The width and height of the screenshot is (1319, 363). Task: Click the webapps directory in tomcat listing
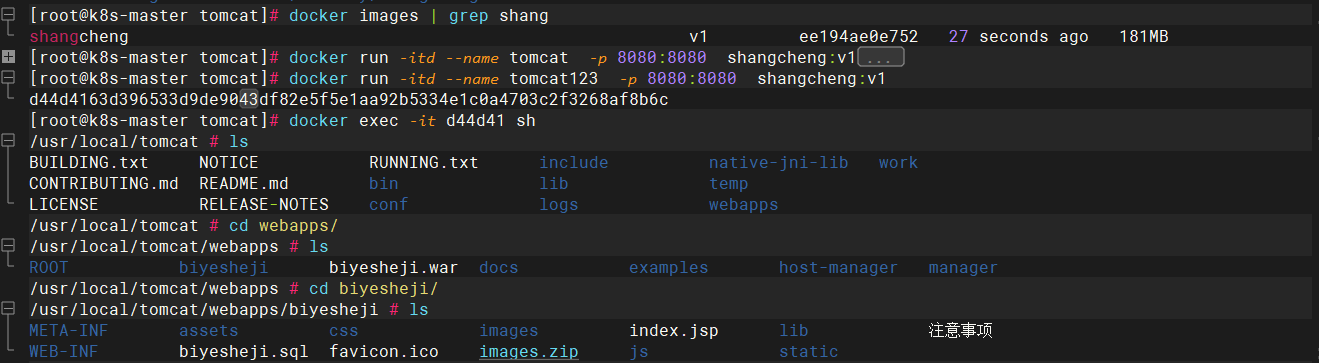(x=744, y=205)
